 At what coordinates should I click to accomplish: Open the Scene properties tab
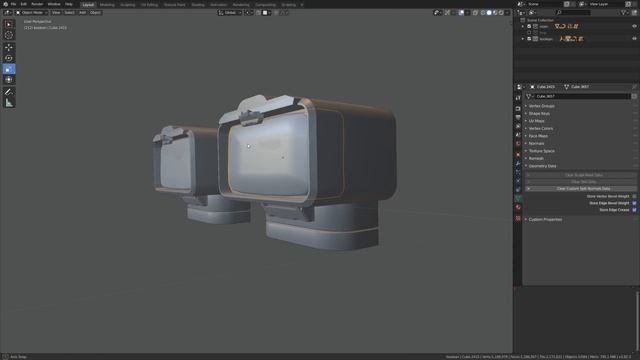pos(518,135)
